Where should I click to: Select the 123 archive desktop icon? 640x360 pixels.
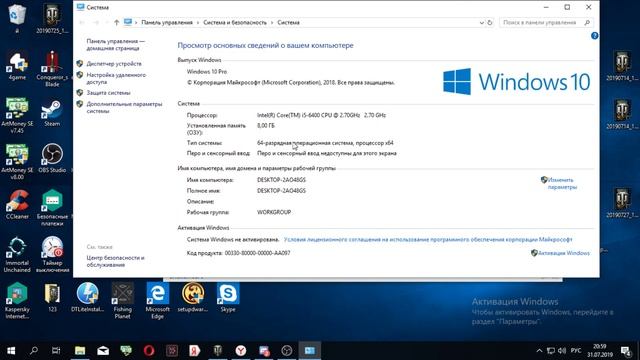pyautogui.click(x=52, y=298)
